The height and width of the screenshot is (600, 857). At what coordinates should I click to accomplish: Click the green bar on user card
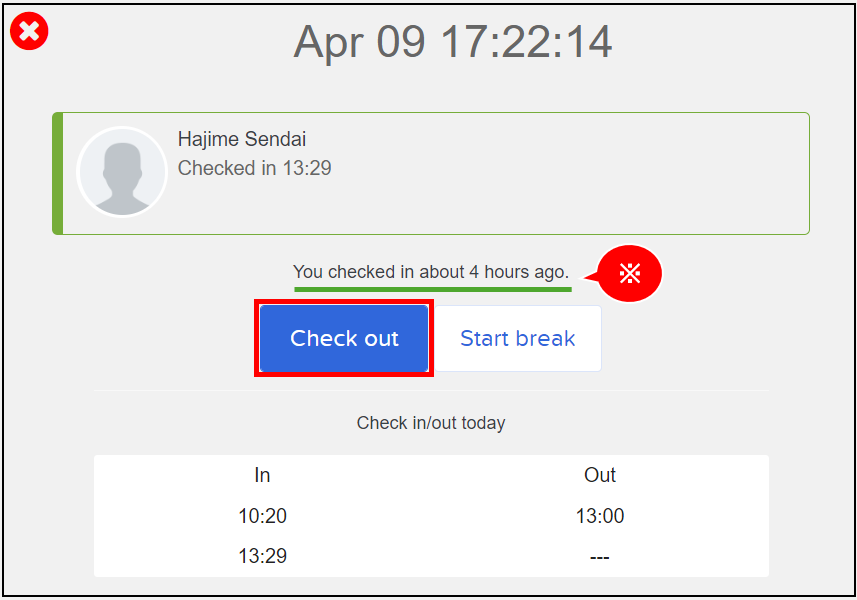pos(57,173)
